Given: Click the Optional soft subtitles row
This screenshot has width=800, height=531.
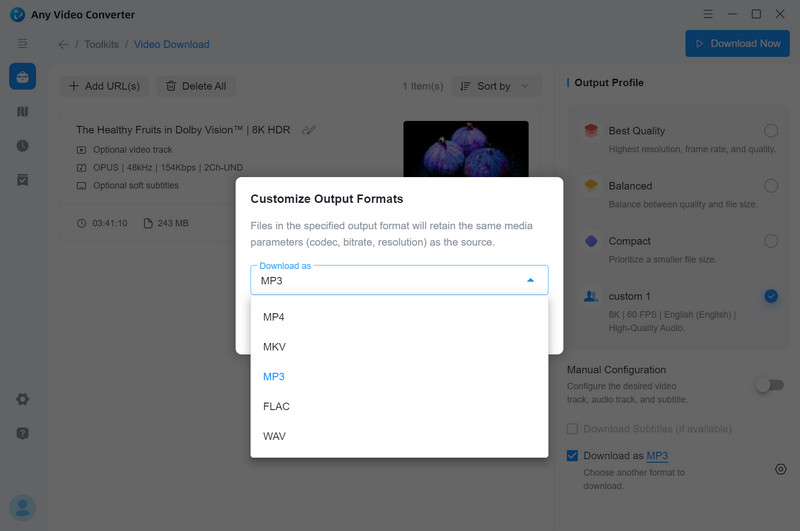Looking at the screenshot, I should point(136,186).
